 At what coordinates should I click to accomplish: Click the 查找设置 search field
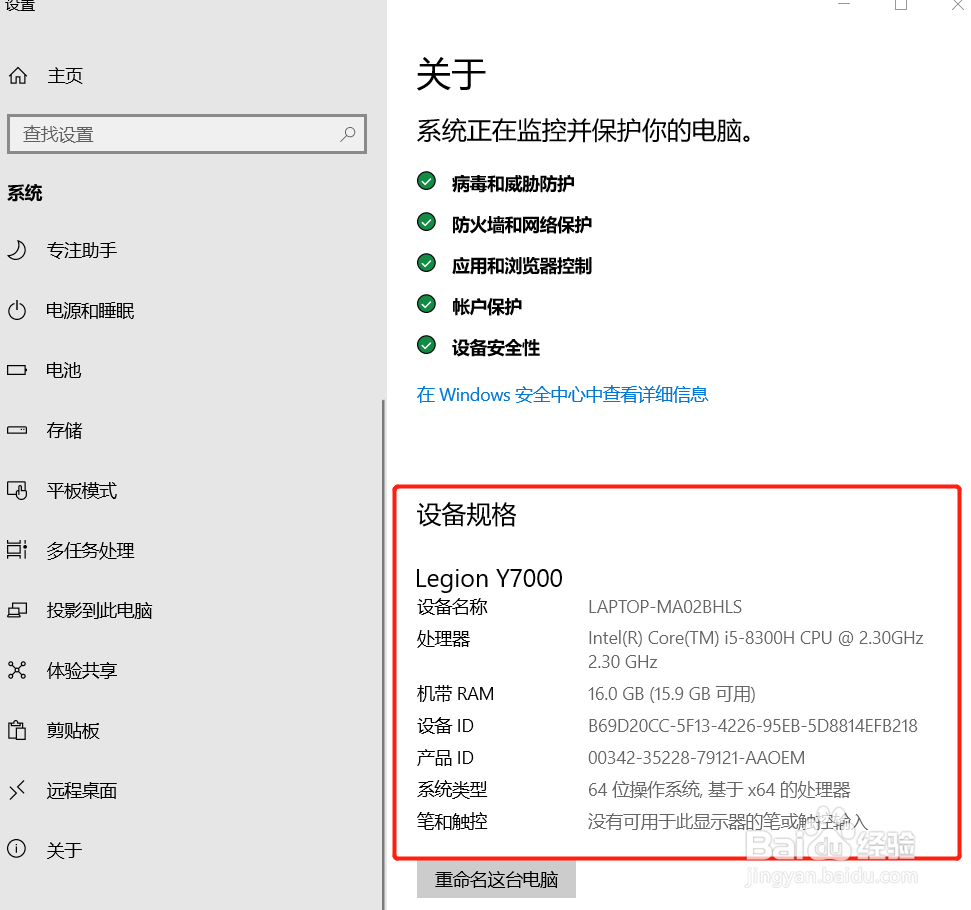[x=187, y=134]
